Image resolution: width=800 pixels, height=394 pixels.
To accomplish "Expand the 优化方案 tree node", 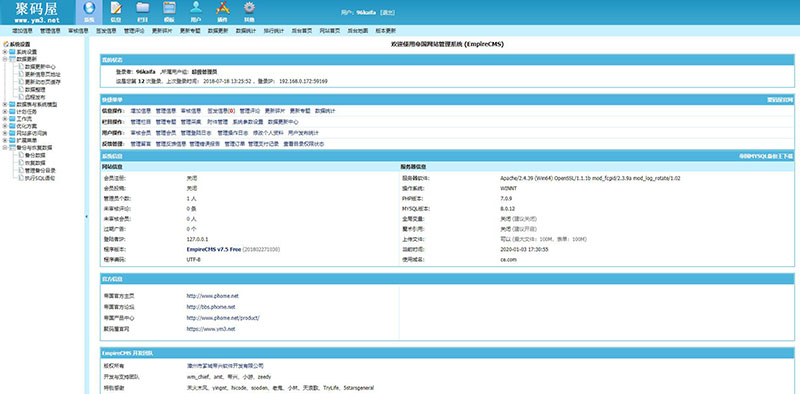I will [x=5, y=126].
